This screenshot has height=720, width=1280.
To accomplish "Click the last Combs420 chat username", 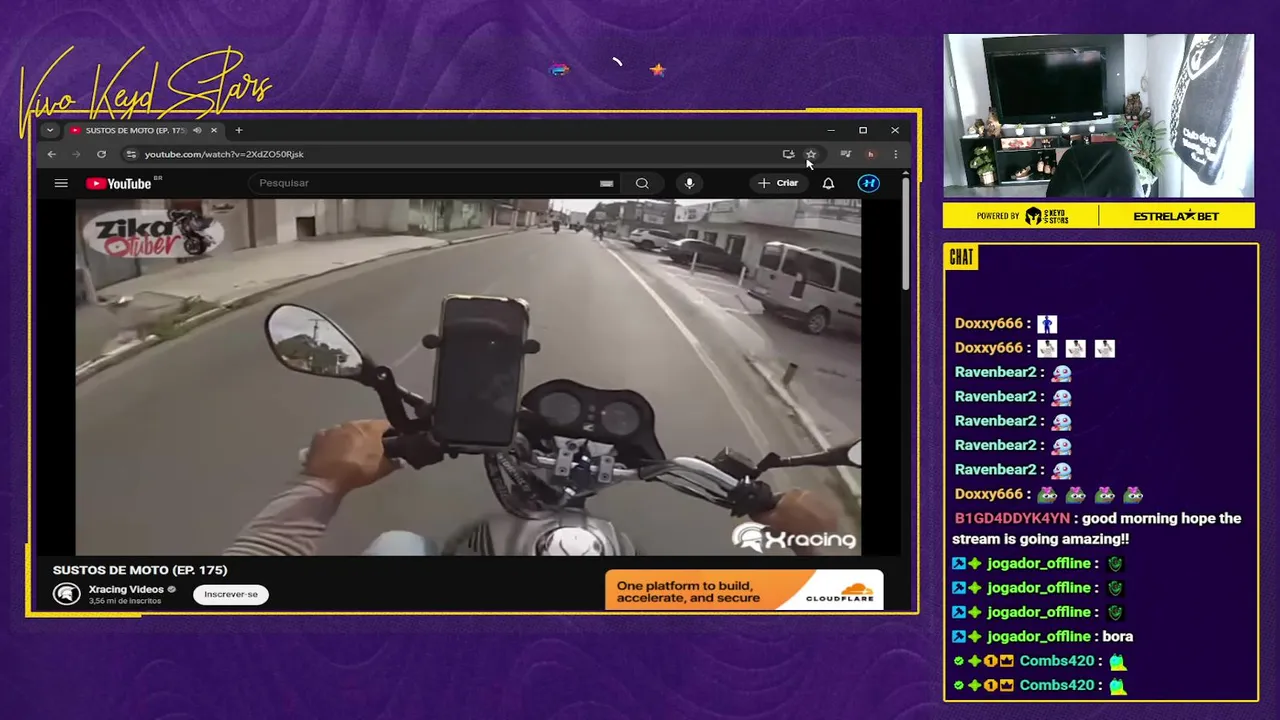I will coord(1057,685).
